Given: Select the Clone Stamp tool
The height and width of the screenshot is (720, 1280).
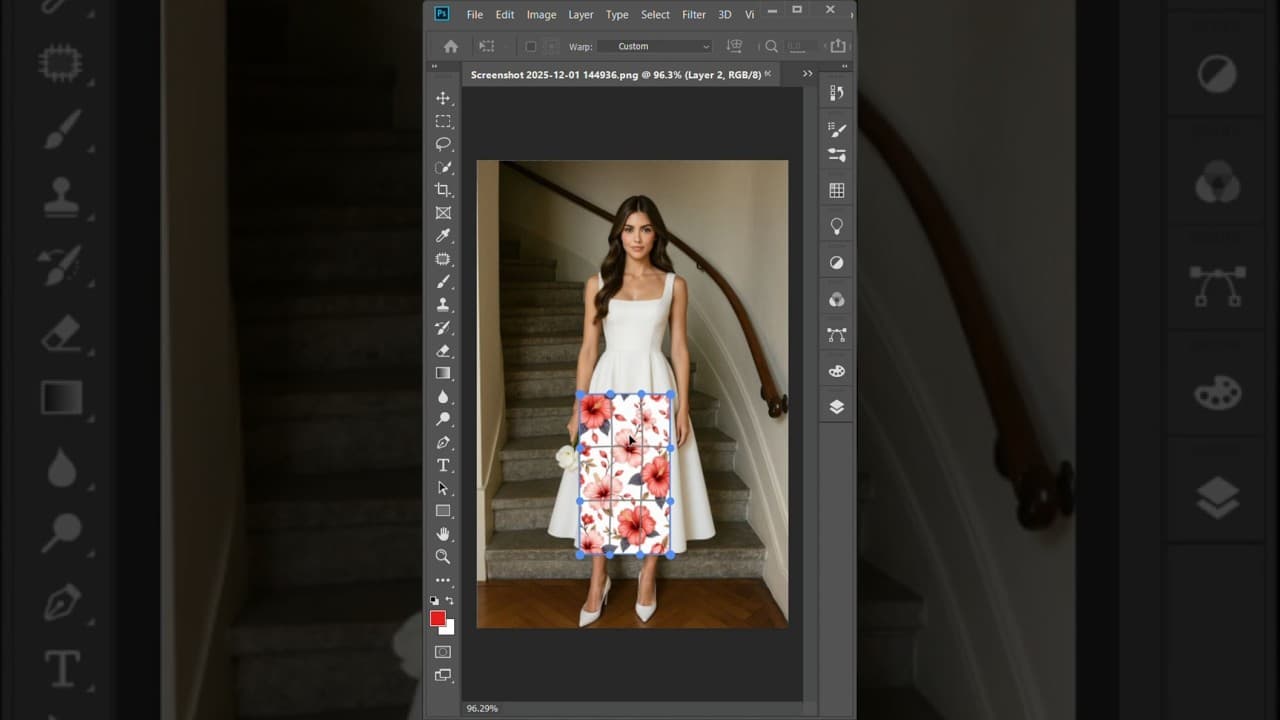Looking at the screenshot, I should tap(443, 305).
